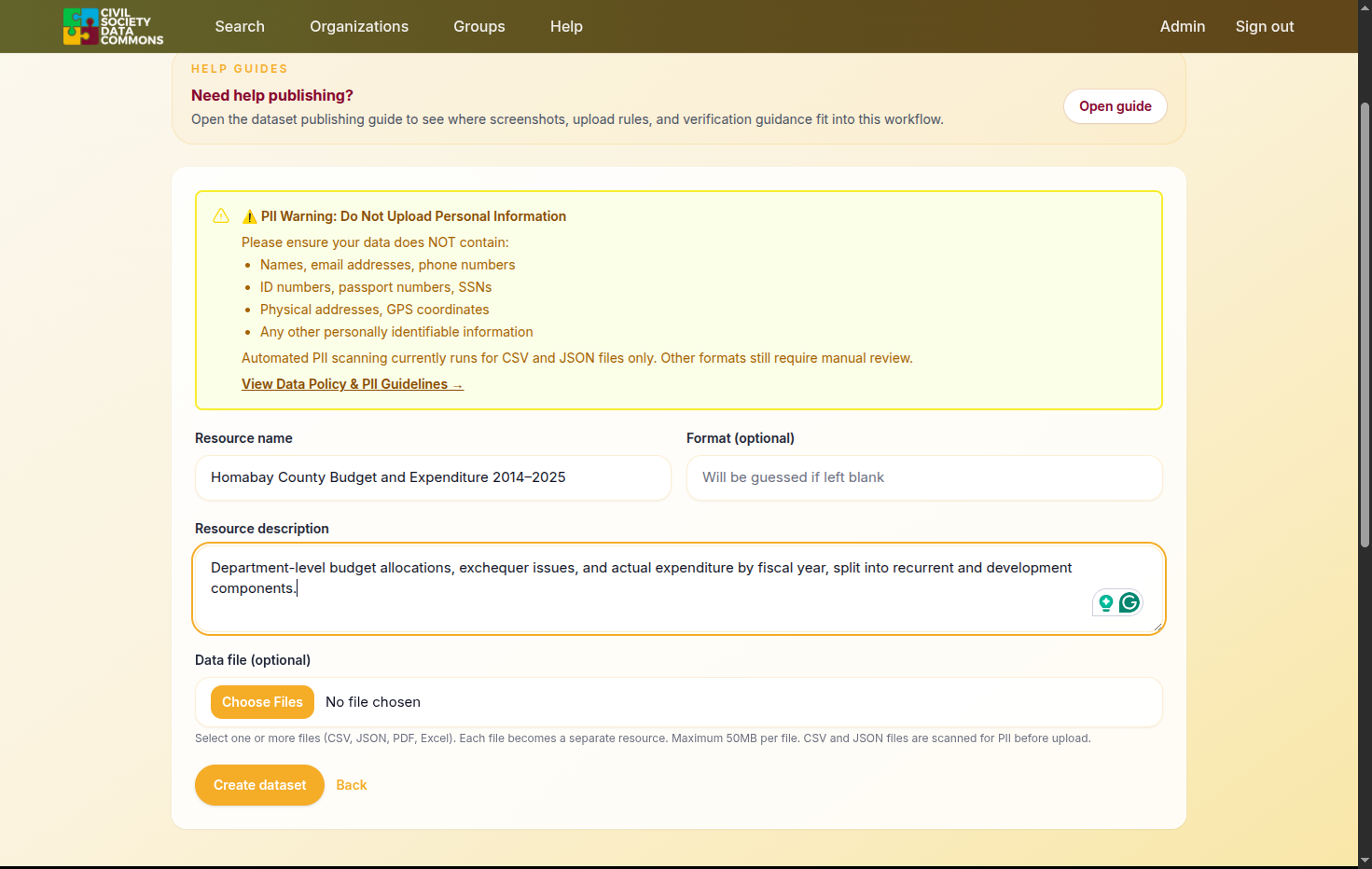Click the Grammarly icon in description box
The height and width of the screenshot is (869, 1372).
(x=1129, y=602)
